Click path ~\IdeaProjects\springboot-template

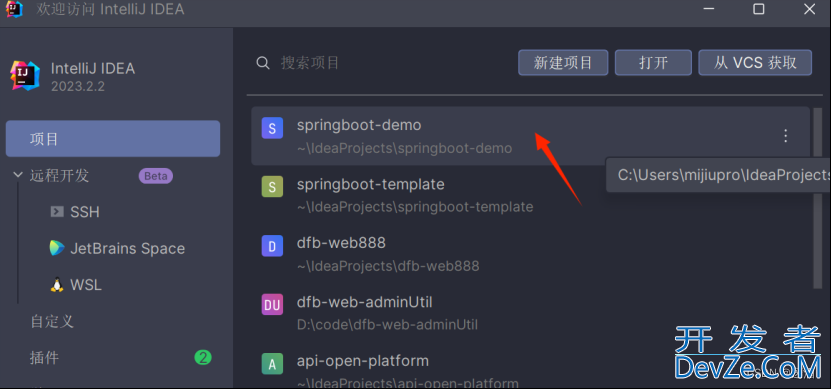[415, 207]
